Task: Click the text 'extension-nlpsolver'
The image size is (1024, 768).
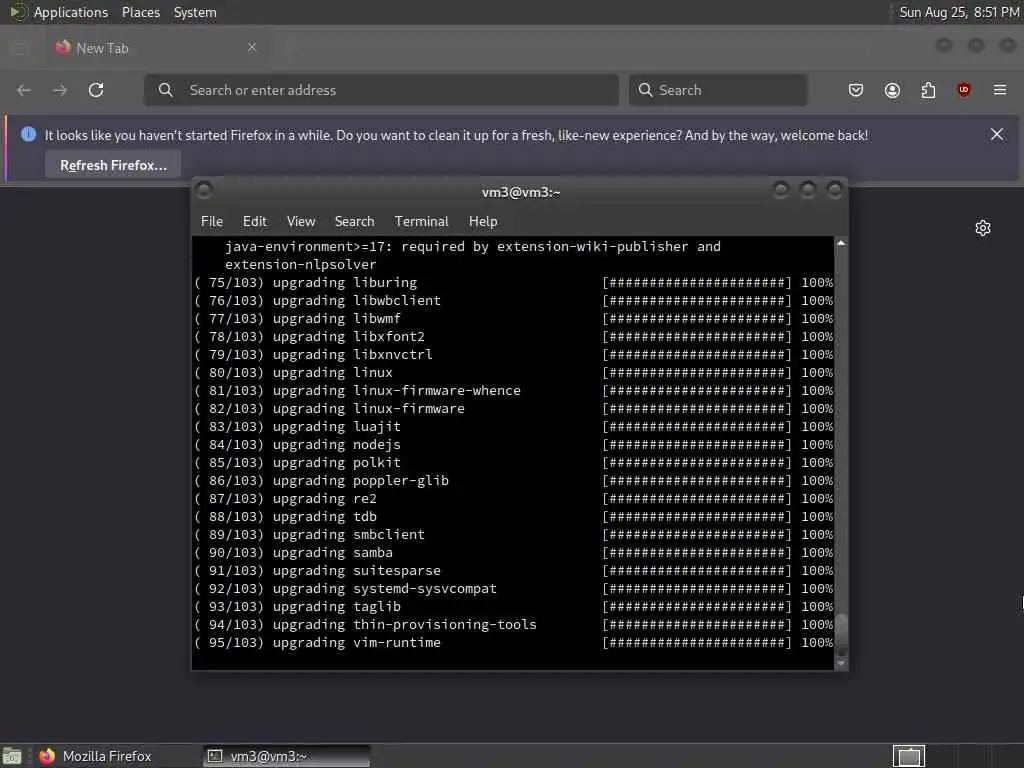Action: pyautogui.click(x=300, y=264)
